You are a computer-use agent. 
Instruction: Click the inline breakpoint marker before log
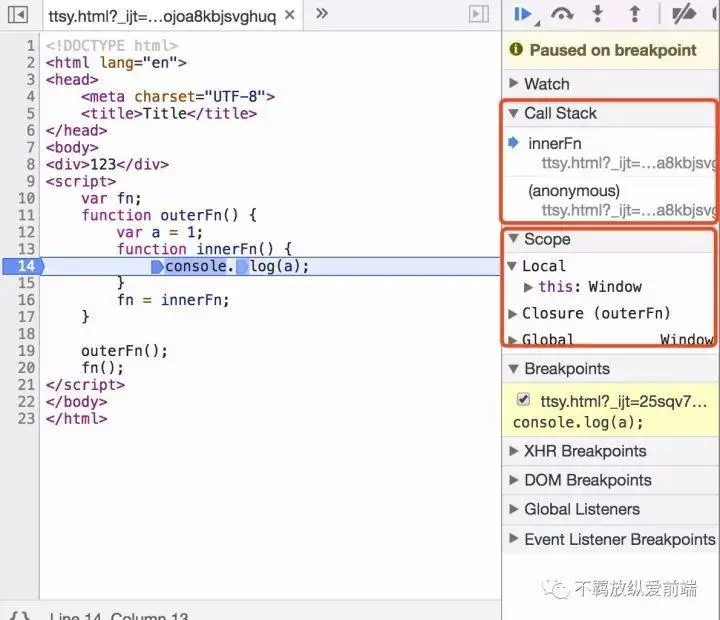tap(242, 266)
